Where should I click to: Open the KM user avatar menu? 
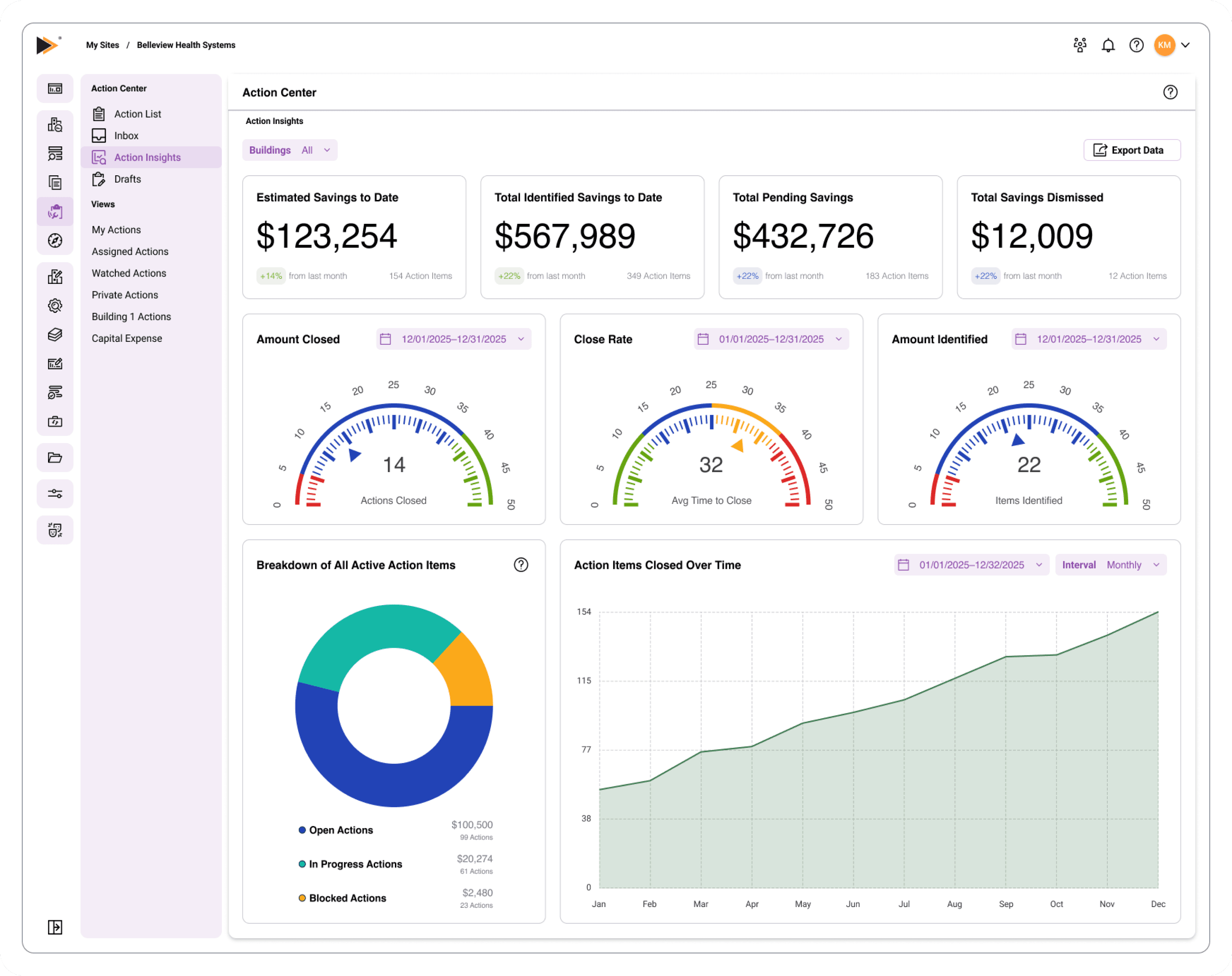click(1165, 45)
